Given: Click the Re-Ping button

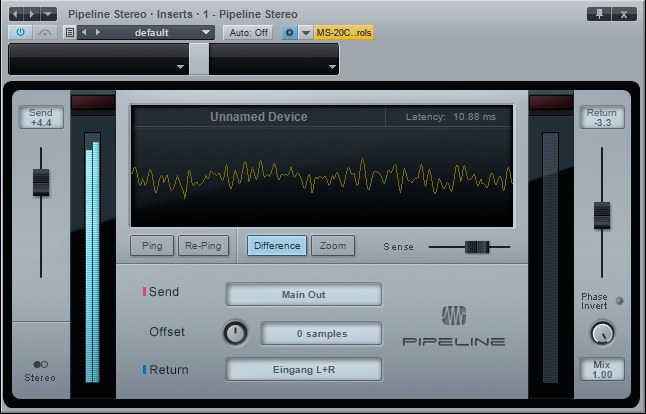Looking at the screenshot, I should (x=203, y=246).
